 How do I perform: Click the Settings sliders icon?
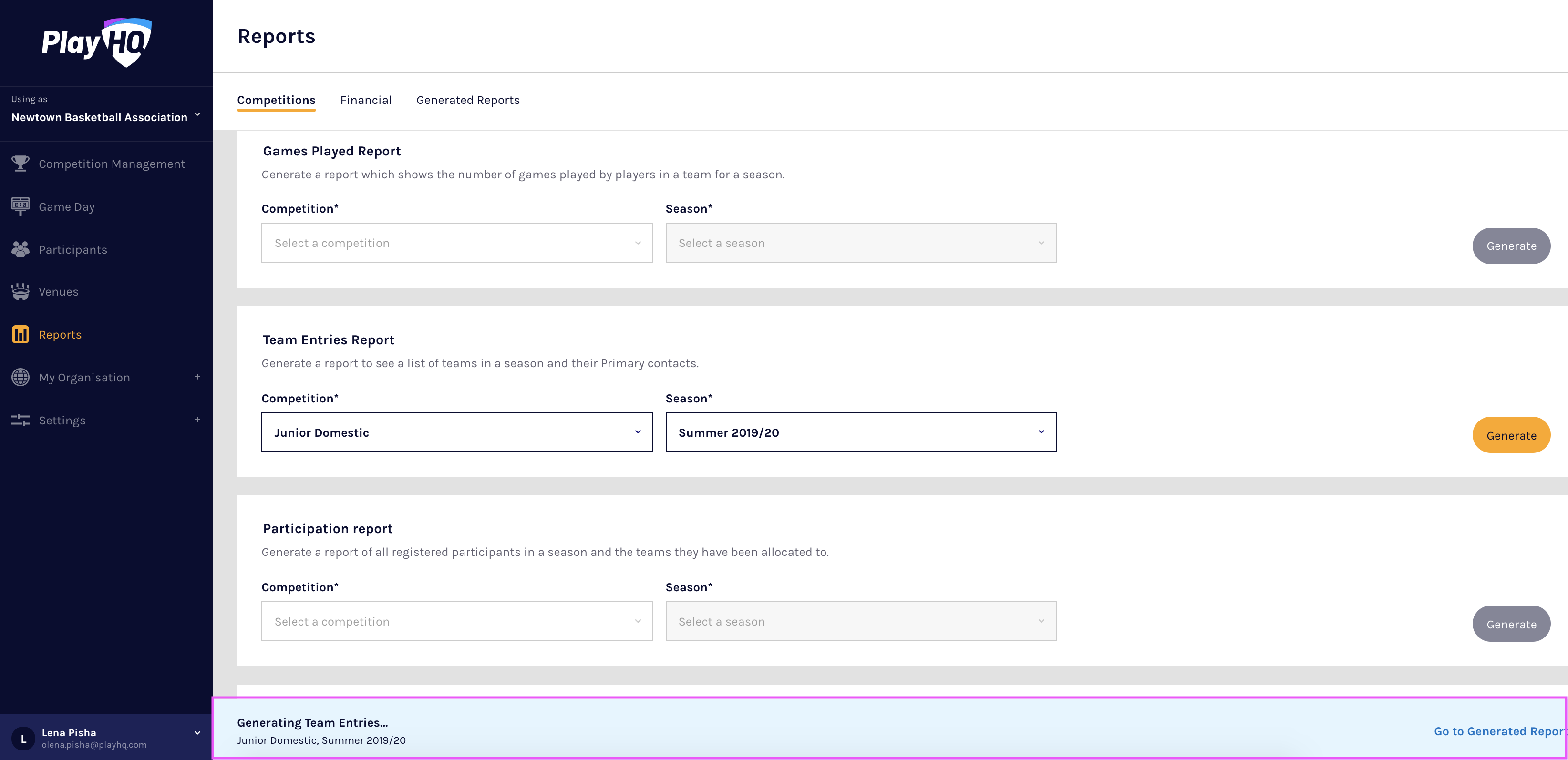click(x=20, y=420)
